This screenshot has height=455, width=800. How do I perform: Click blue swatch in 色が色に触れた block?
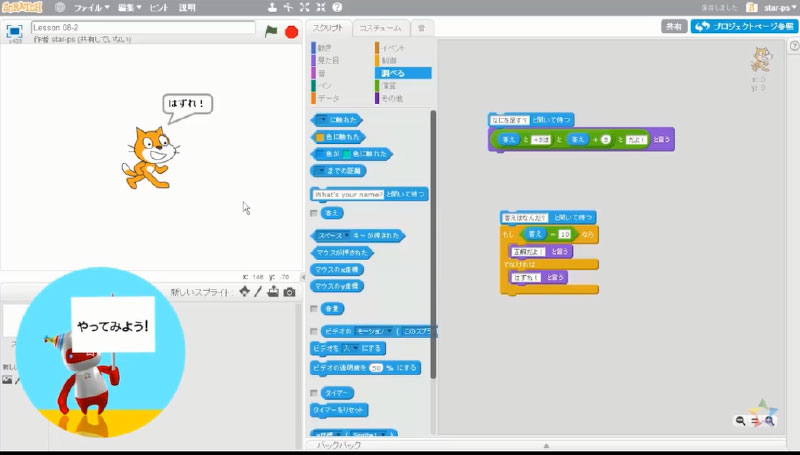click(319, 154)
